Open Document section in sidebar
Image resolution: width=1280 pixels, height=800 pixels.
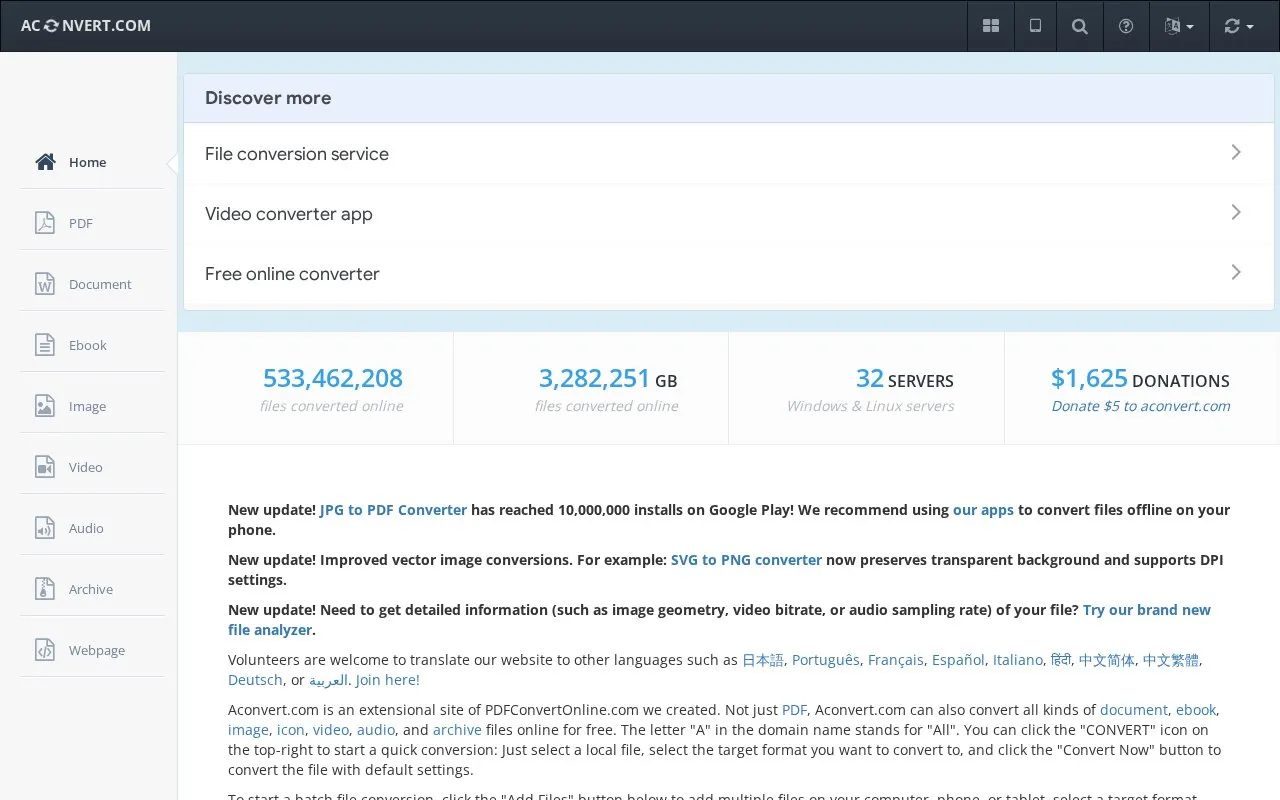click(92, 284)
